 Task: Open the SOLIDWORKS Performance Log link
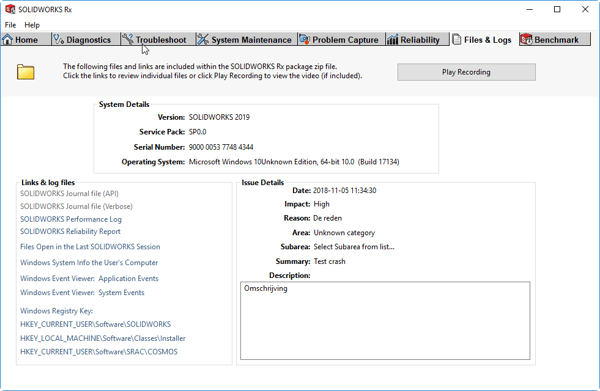(x=71, y=219)
